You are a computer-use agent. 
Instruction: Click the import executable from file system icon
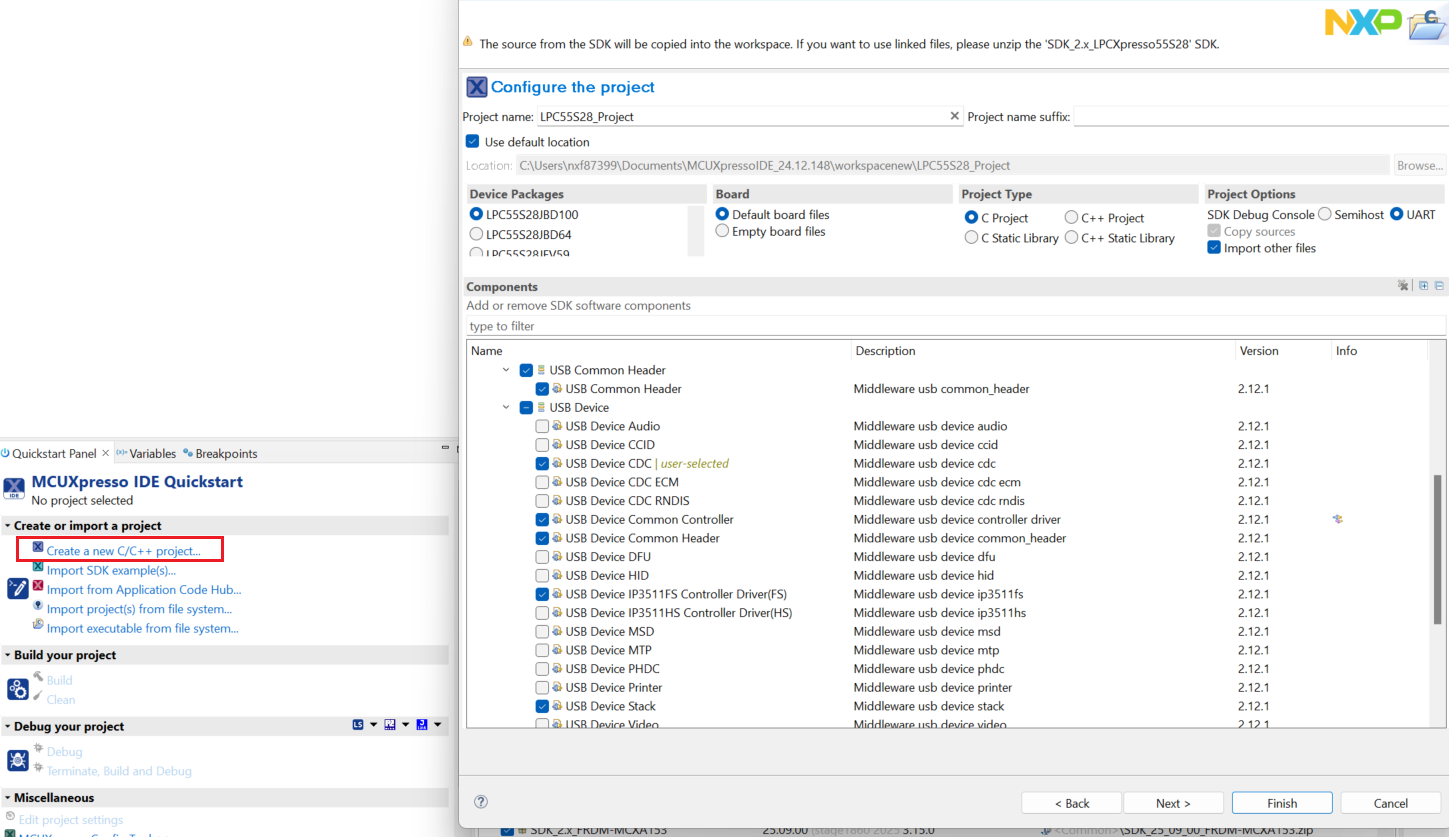click(38, 625)
